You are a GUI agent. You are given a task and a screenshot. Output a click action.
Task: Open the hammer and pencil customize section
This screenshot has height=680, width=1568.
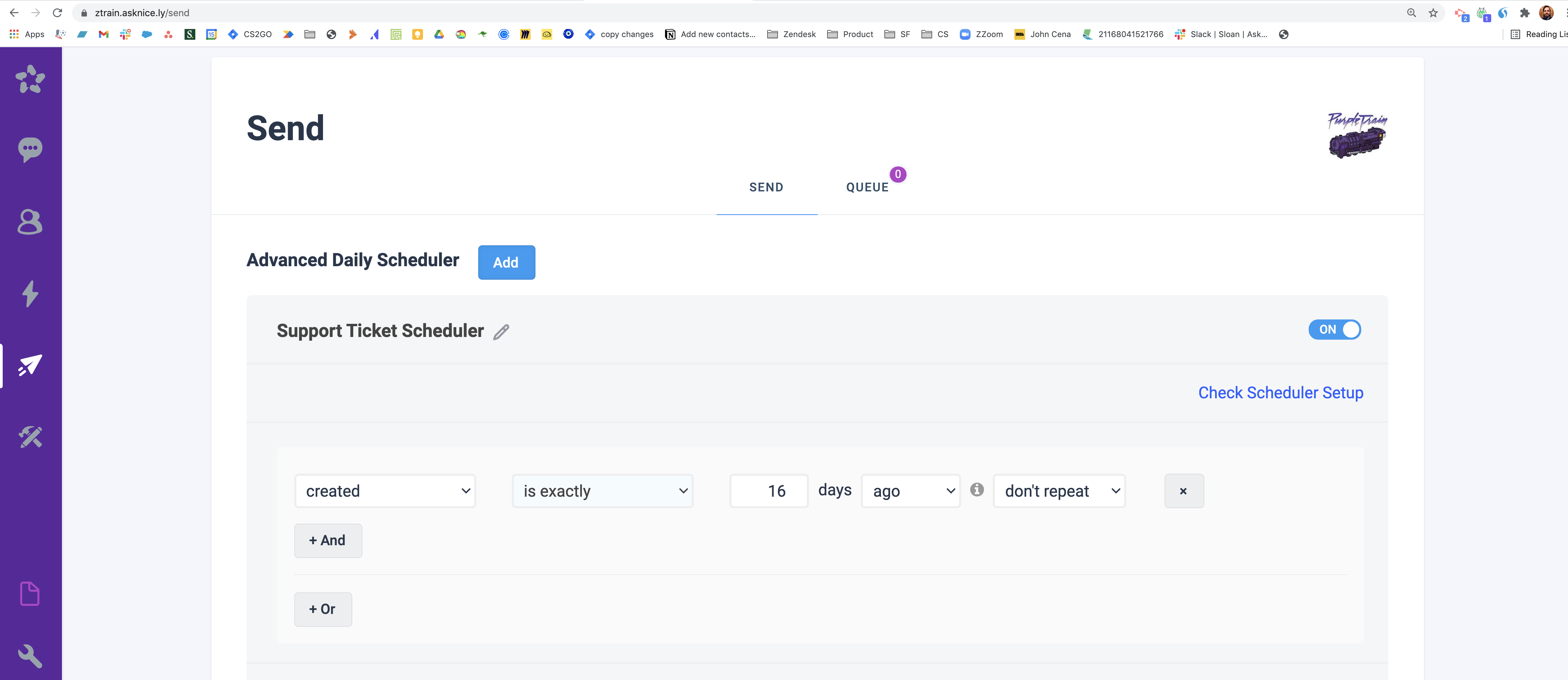pos(30,437)
